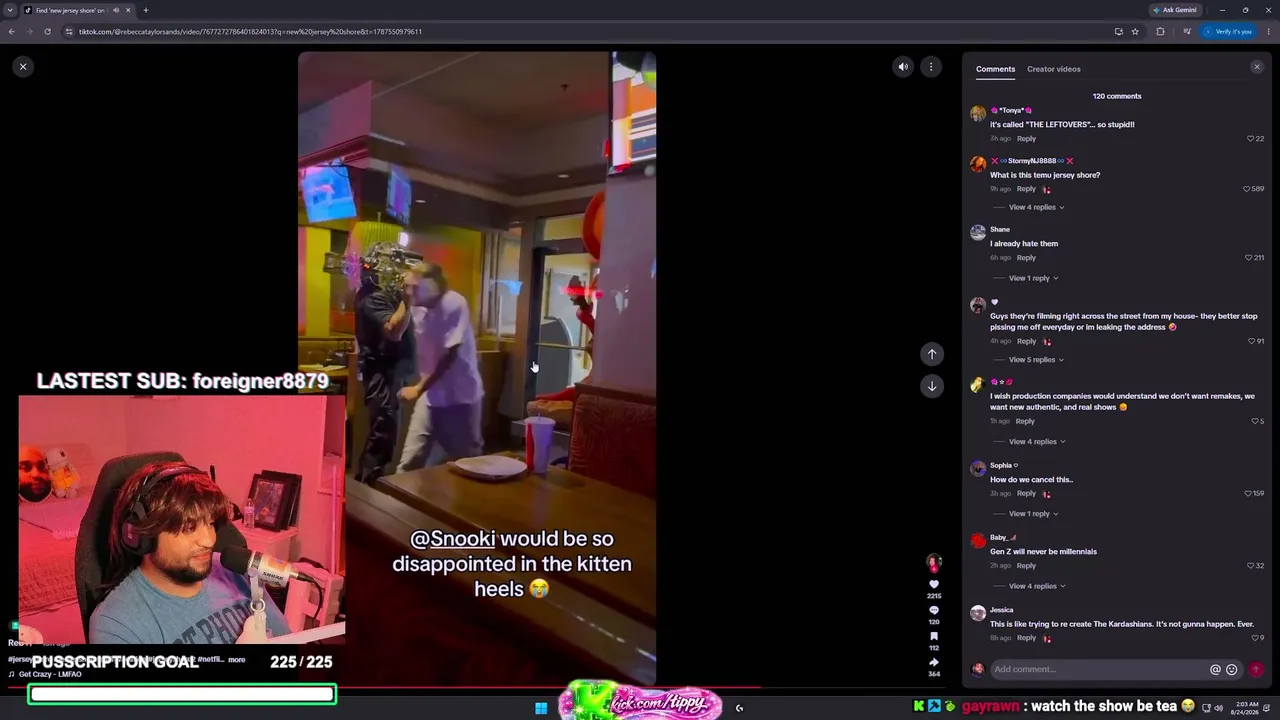Open the creator's profile avatar beside the video
The width and height of the screenshot is (1280, 720).
tap(934, 563)
